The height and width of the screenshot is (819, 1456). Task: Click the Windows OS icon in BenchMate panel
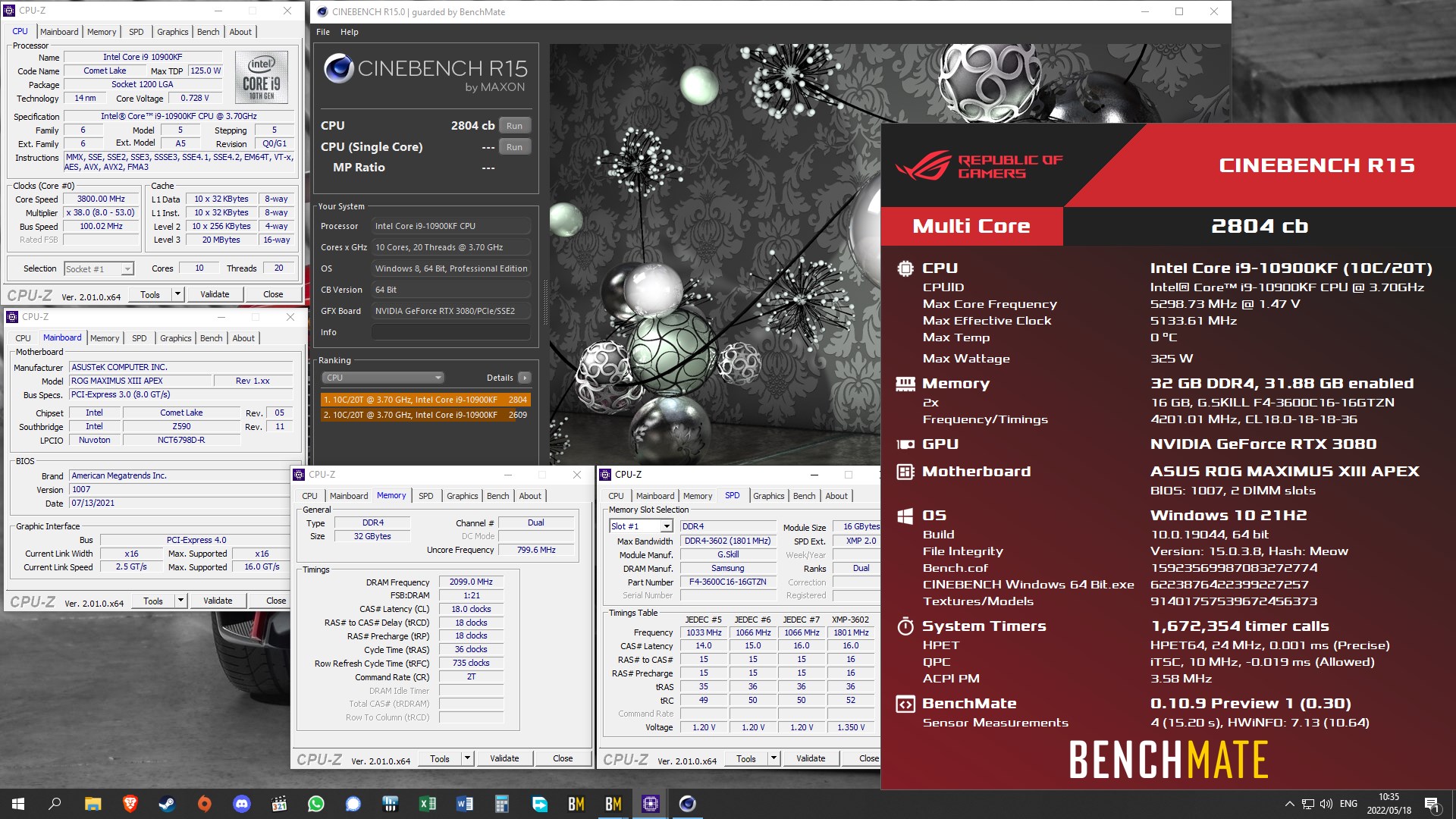point(905,516)
